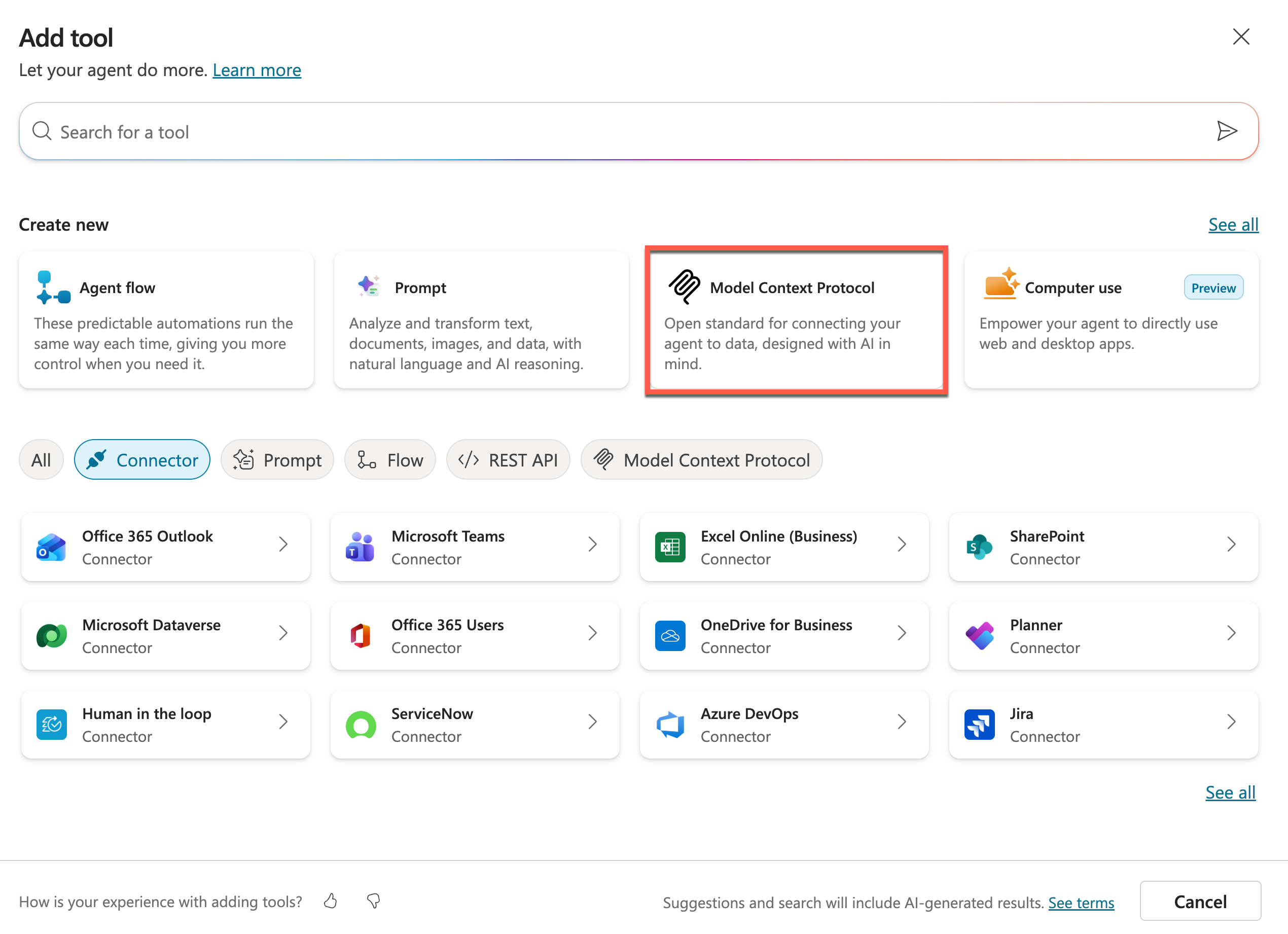Expand the Planner connector chevron
The height and width of the screenshot is (934, 1288).
pos(1231,633)
